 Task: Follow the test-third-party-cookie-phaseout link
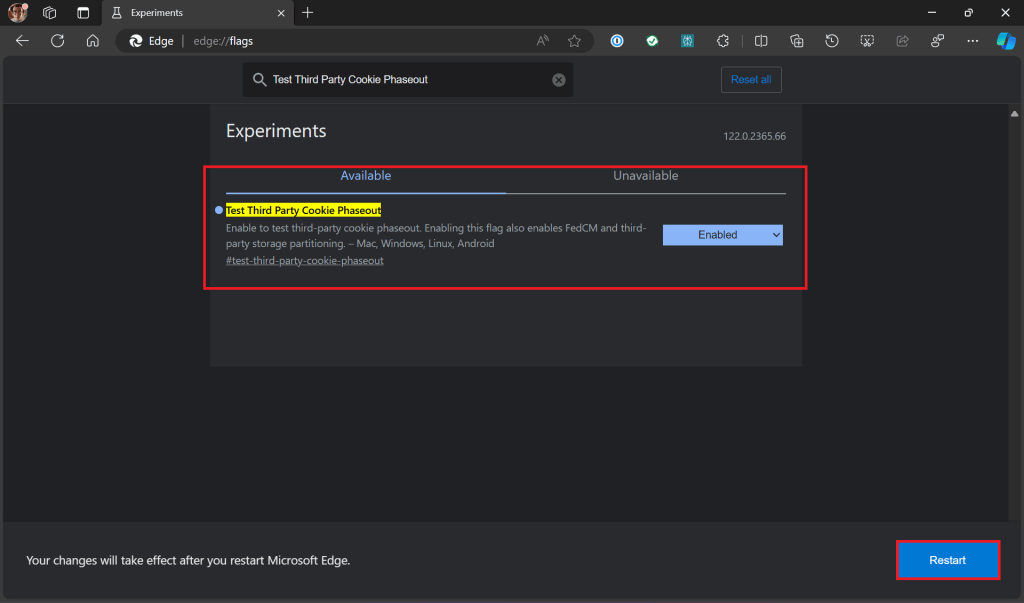click(x=303, y=260)
